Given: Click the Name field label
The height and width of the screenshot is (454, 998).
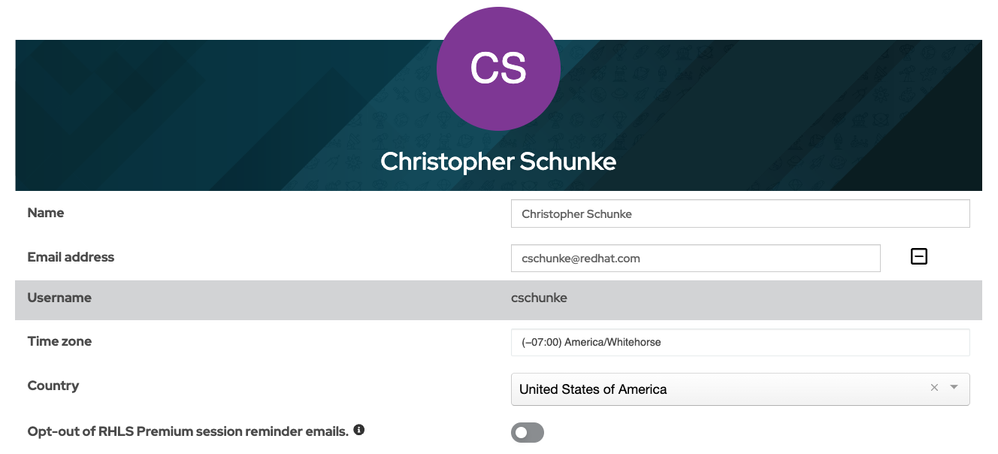Looking at the screenshot, I should pyautogui.click(x=46, y=213).
